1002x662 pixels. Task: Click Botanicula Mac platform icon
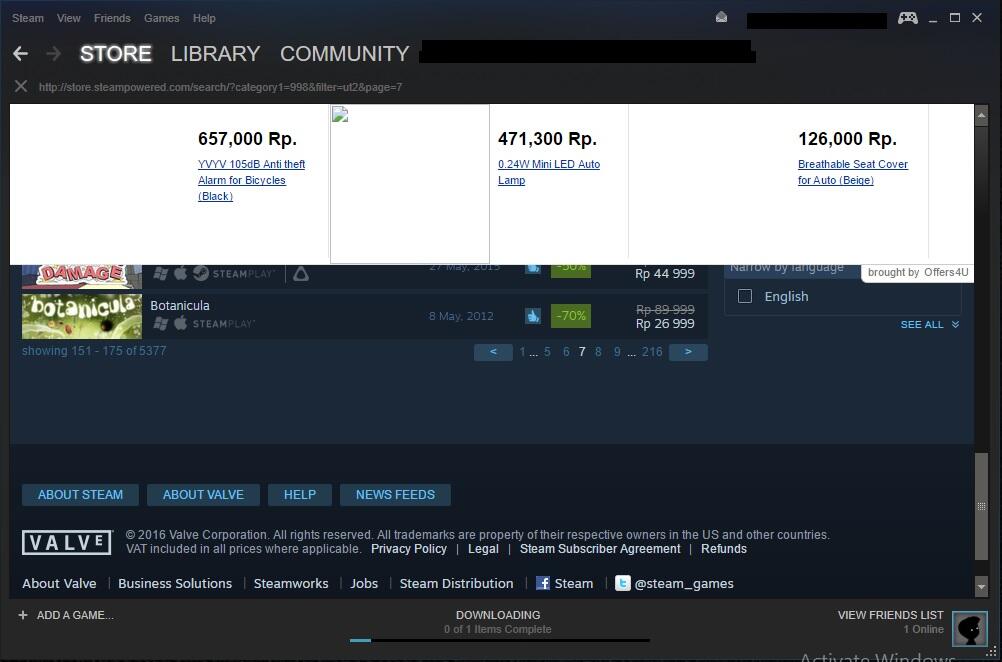click(181, 323)
